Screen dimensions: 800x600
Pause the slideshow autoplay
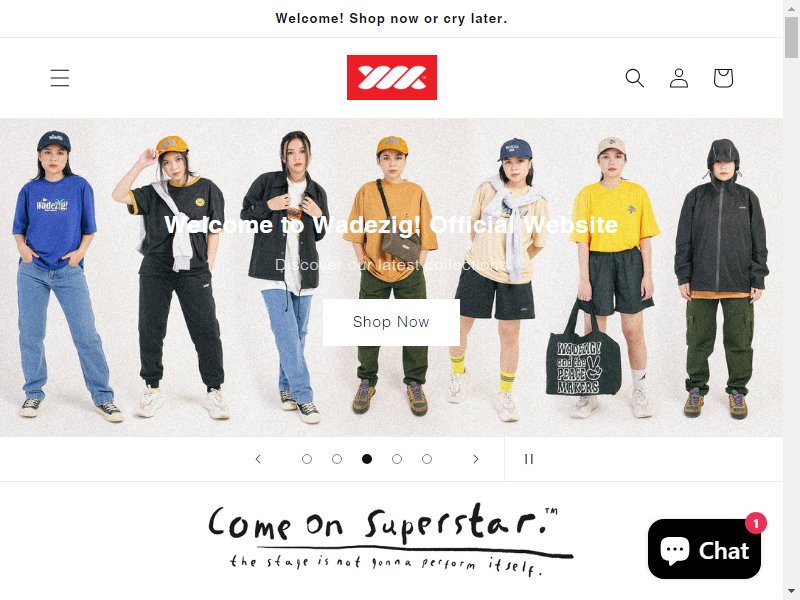[529, 459]
